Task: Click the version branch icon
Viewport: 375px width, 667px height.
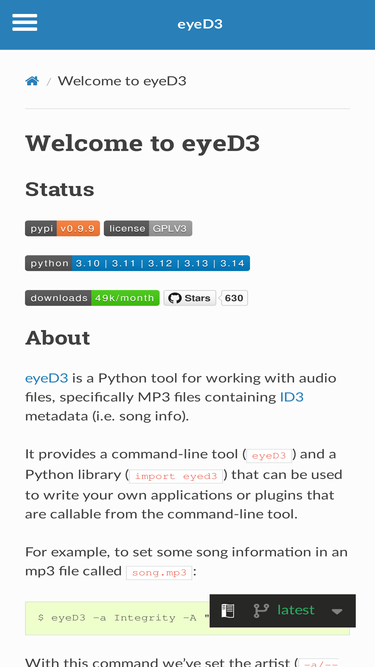Action: [259, 611]
